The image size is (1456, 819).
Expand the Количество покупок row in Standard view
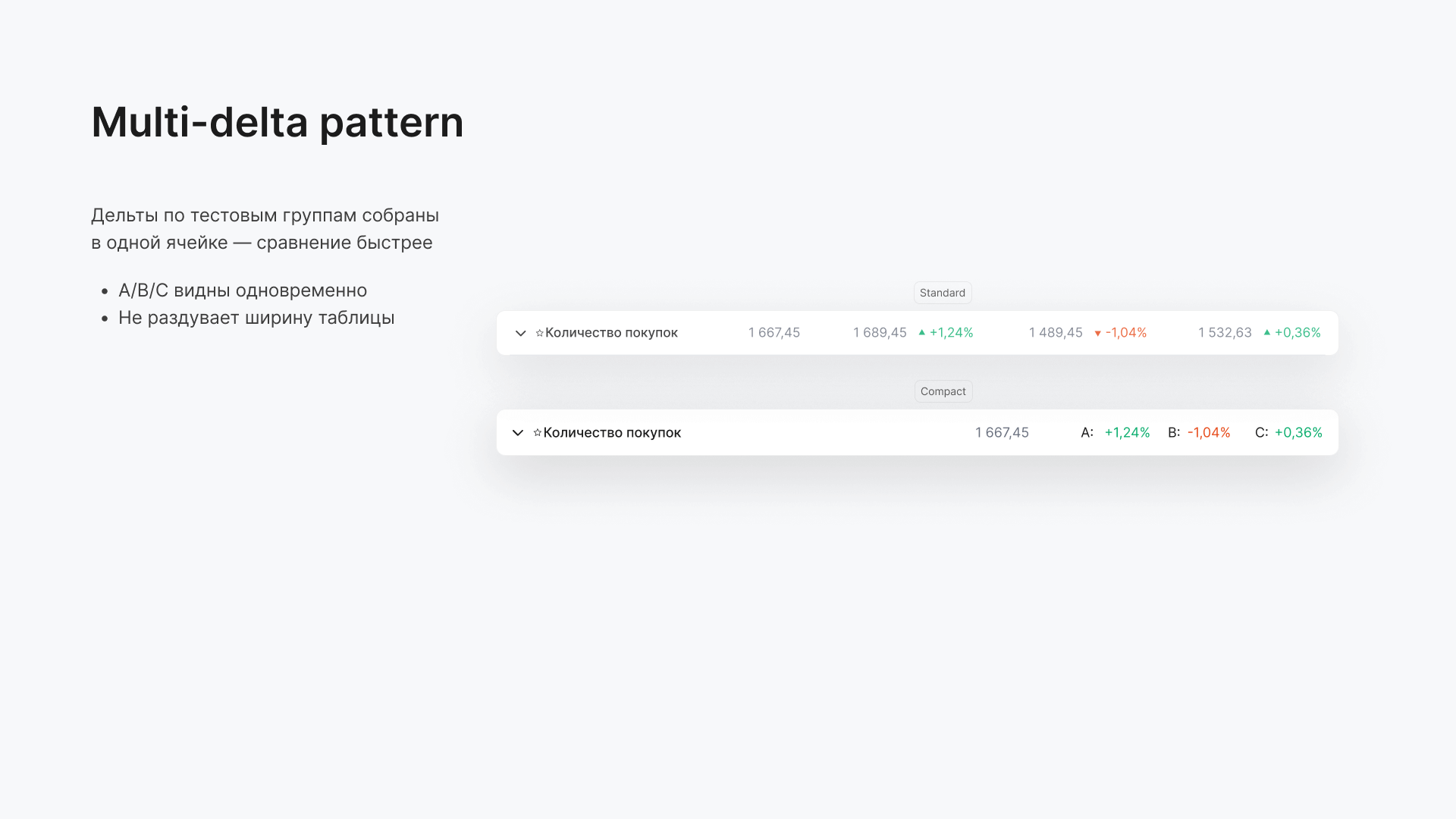pos(521,333)
